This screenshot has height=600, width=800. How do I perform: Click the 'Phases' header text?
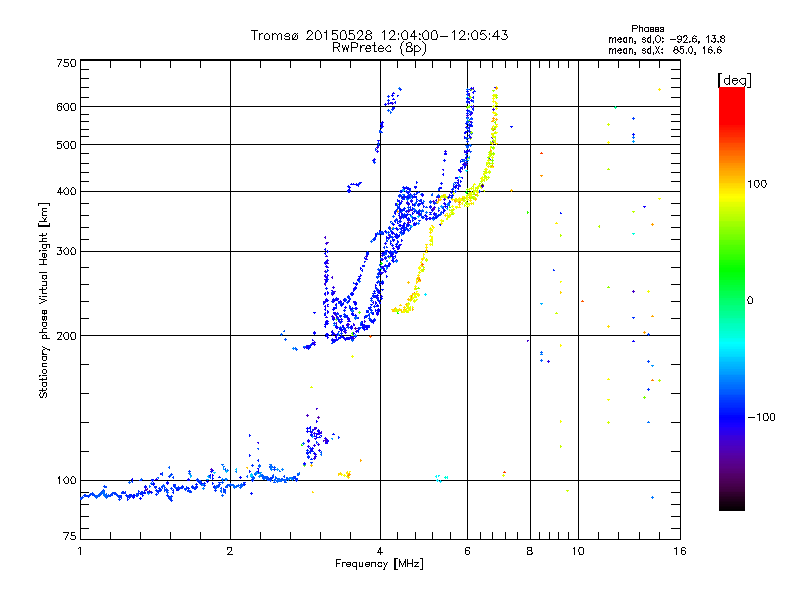(x=647, y=29)
